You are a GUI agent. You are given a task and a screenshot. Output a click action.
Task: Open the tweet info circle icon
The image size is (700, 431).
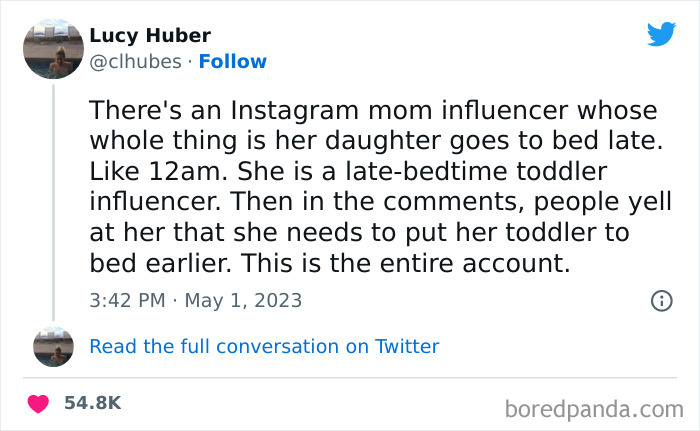click(x=661, y=300)
